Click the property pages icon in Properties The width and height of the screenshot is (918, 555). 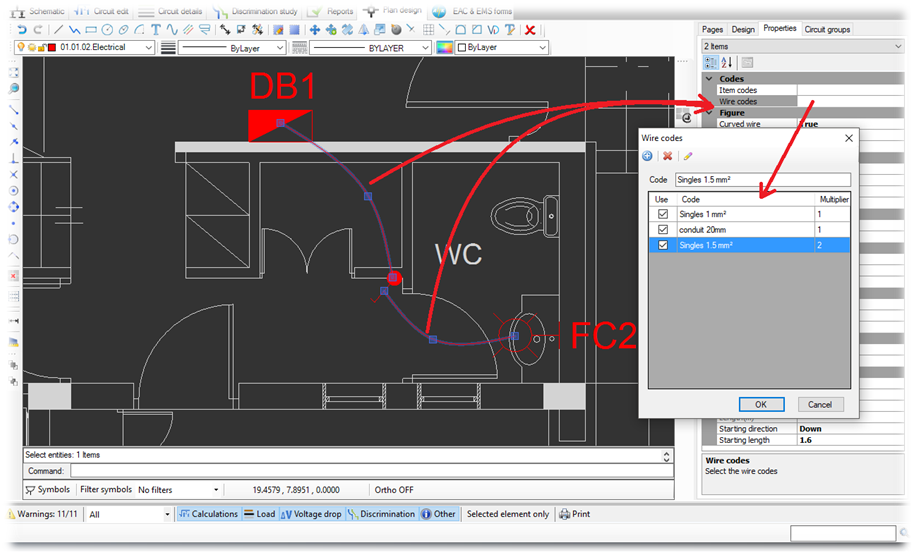(x=747, y=62)
